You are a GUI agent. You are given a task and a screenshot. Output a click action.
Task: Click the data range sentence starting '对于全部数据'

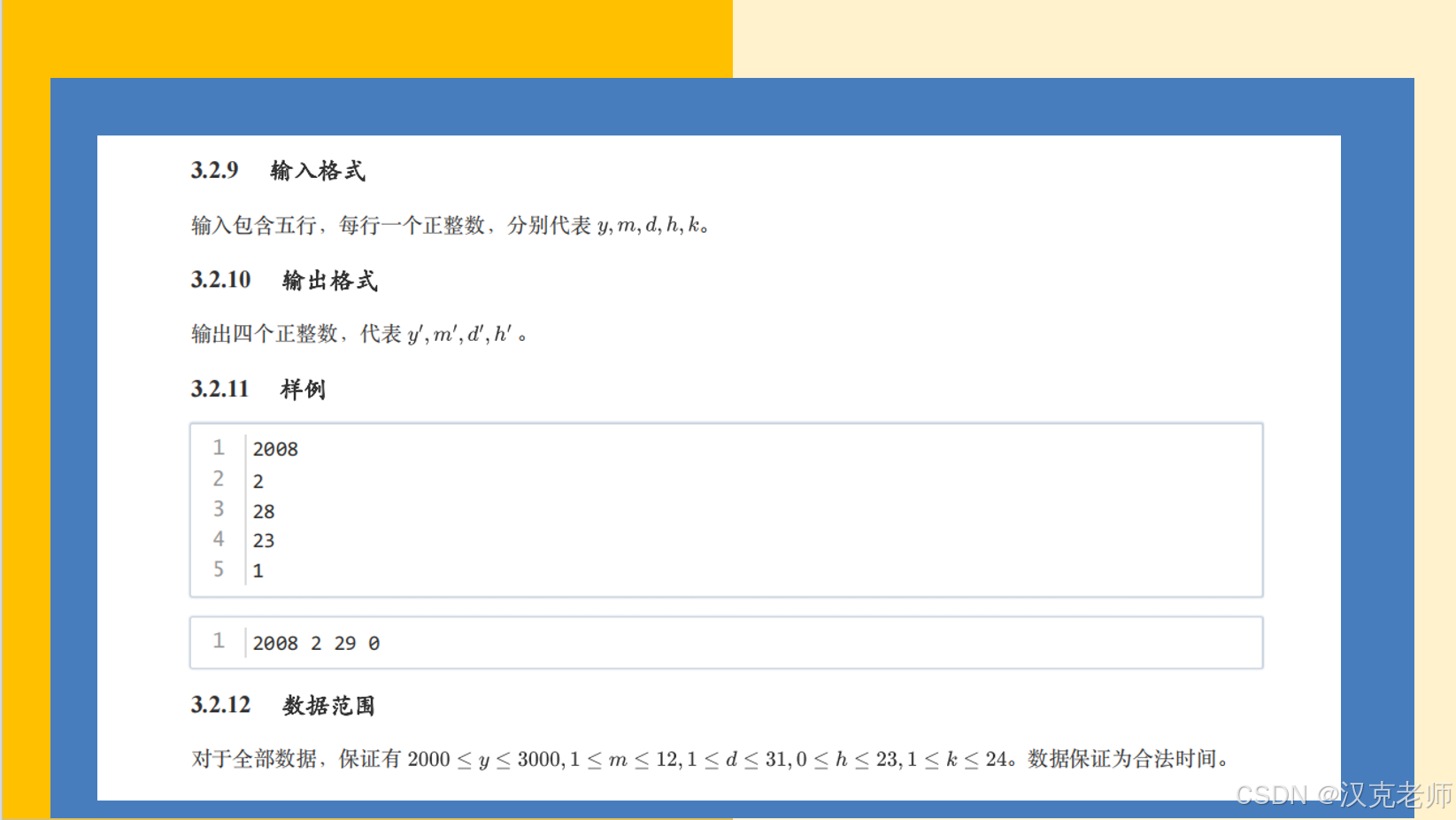tap(711, 759)
